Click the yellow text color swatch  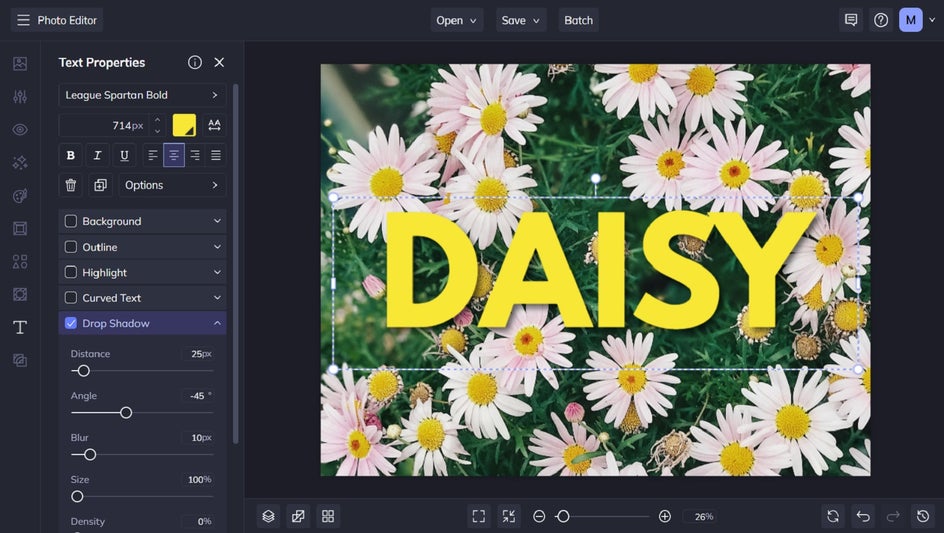point(184,125)
